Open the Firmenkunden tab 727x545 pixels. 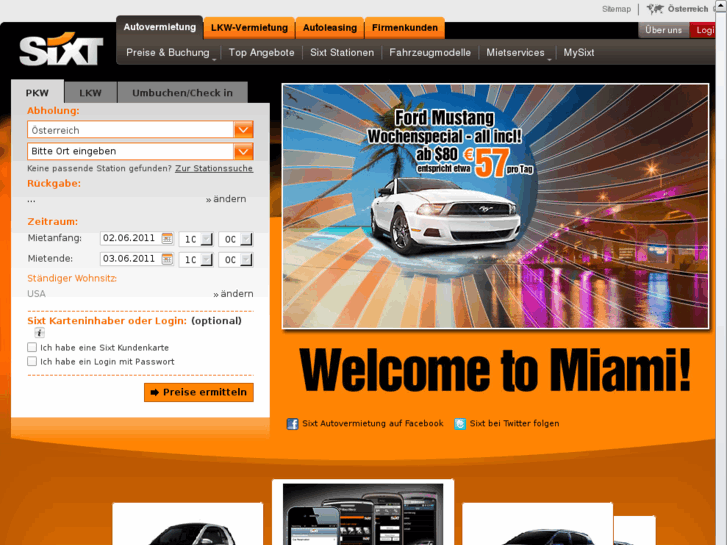pyautogui.click(x=405, y=28)
